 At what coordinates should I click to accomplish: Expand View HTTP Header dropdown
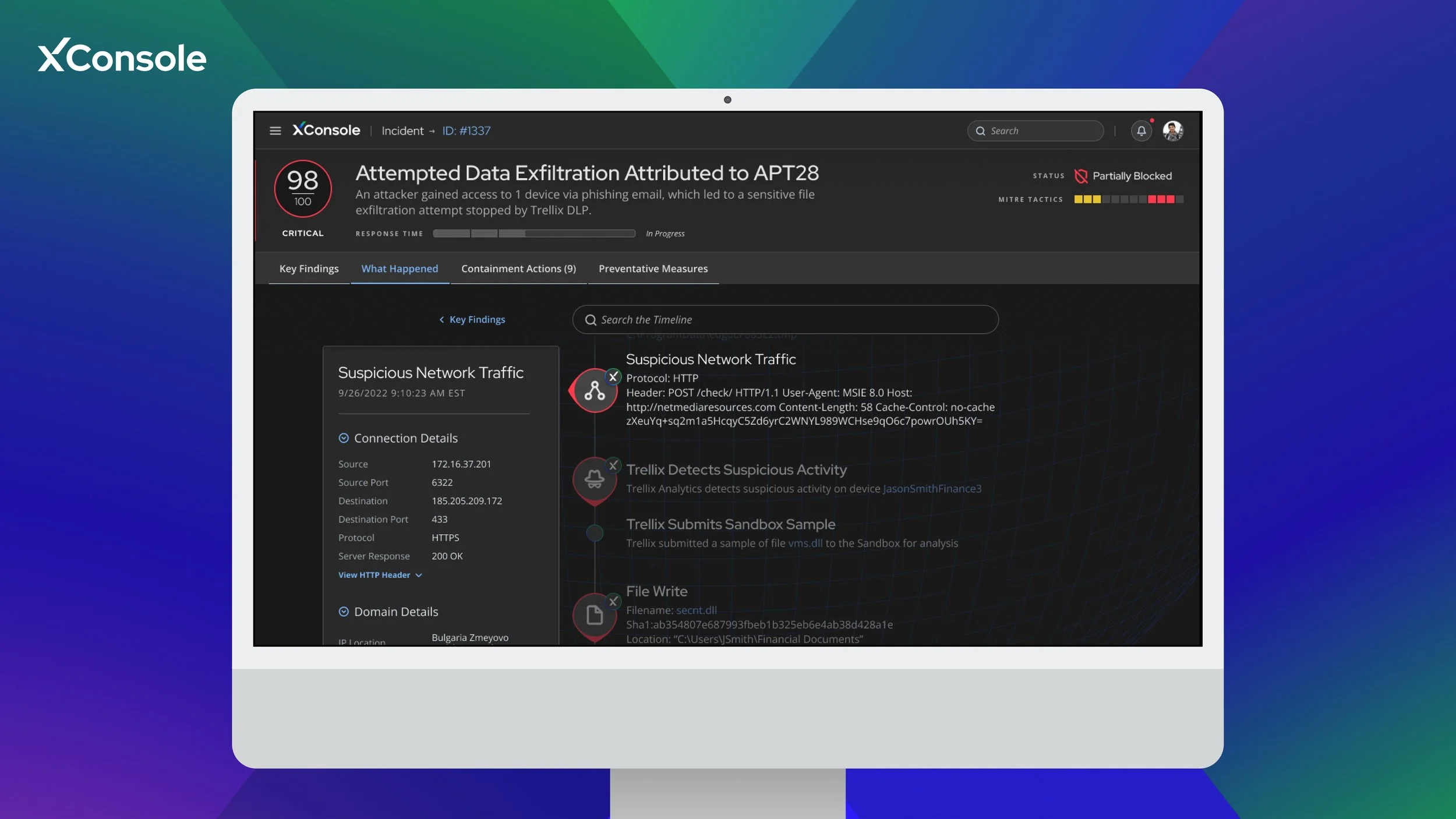pos(380,575)
